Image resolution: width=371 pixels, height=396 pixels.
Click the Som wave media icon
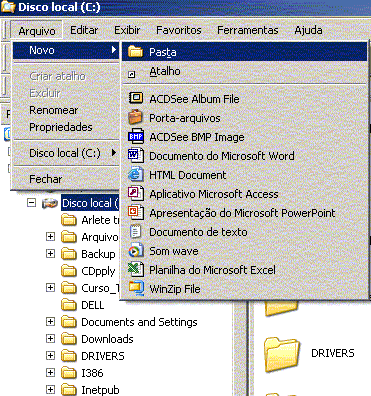pyautogui.click(x=136, y=250)
